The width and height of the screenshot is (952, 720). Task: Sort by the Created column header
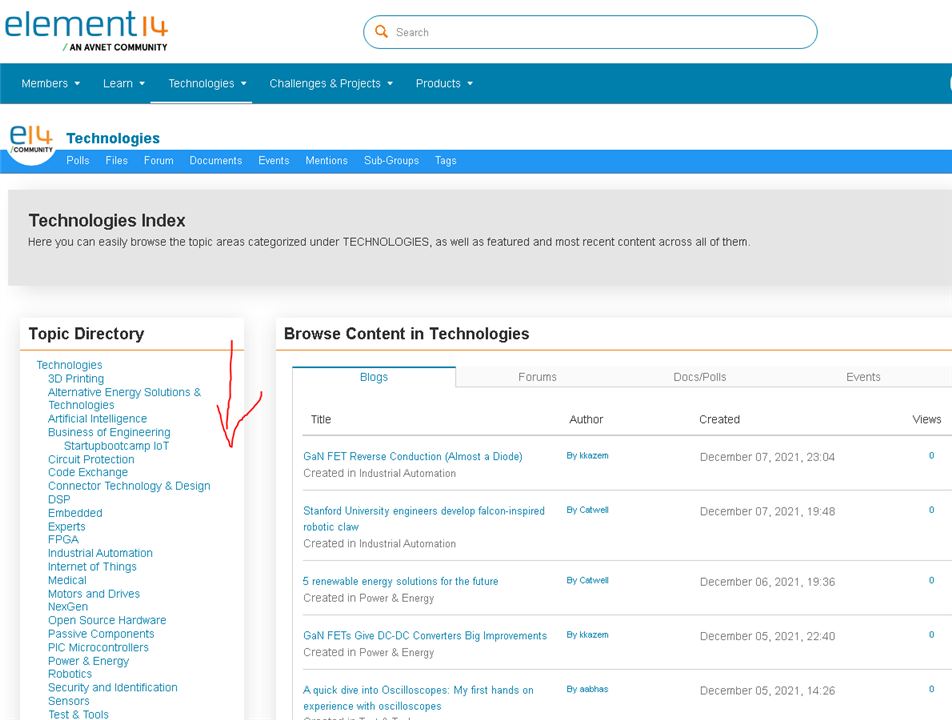719,419
